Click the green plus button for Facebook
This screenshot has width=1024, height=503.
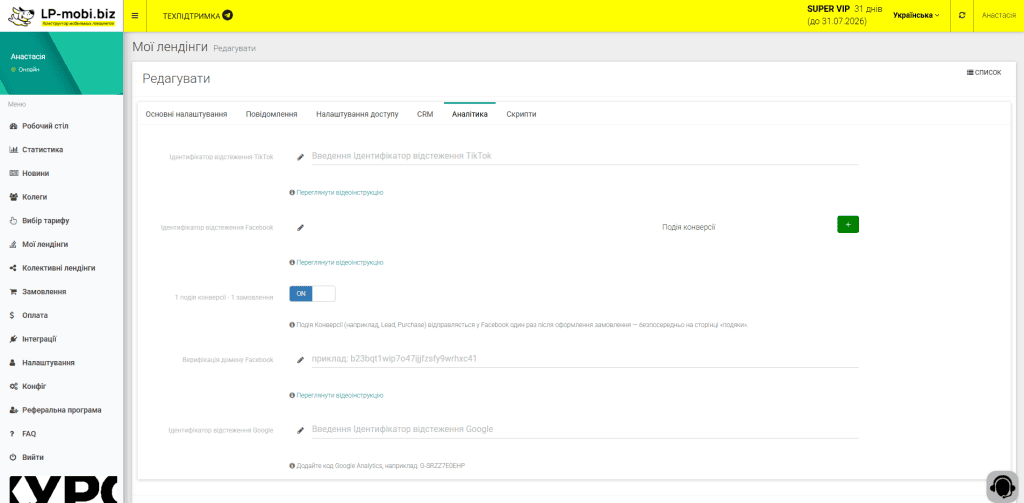click(x=848, y=224)
